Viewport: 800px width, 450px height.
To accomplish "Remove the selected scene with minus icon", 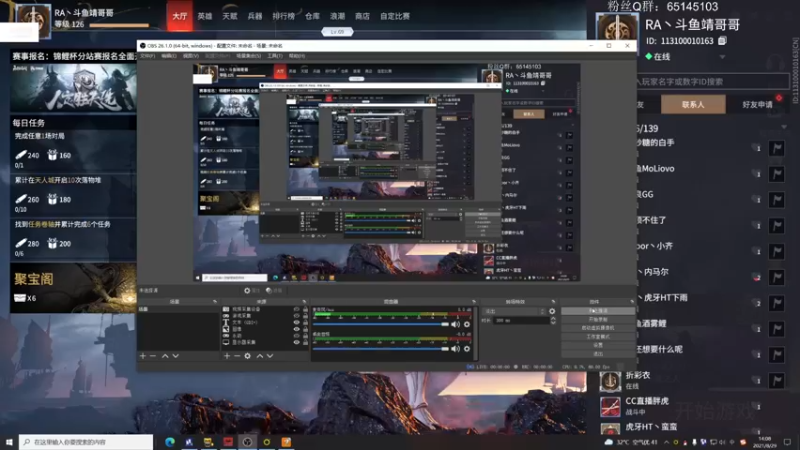I will pyautogui.click(x=153, y=356).
